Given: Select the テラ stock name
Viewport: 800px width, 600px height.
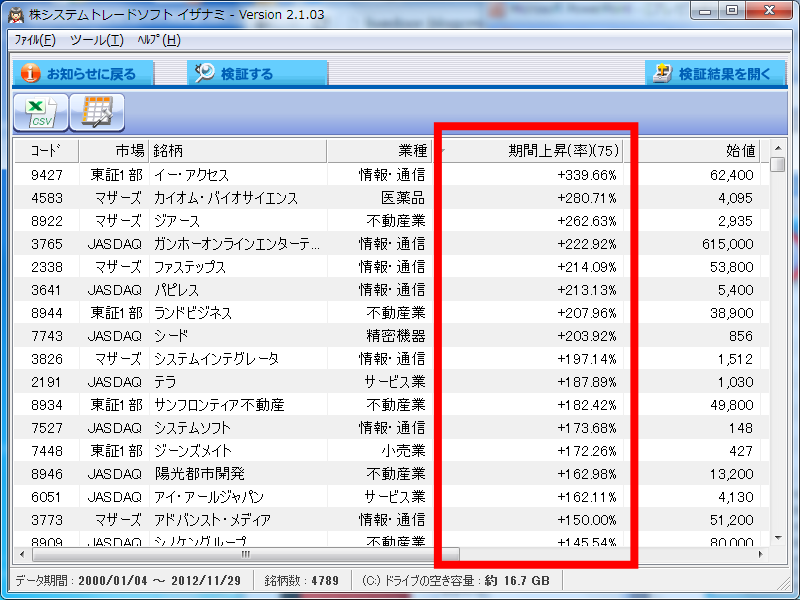Looking at the screenshot, I should 165,382.
